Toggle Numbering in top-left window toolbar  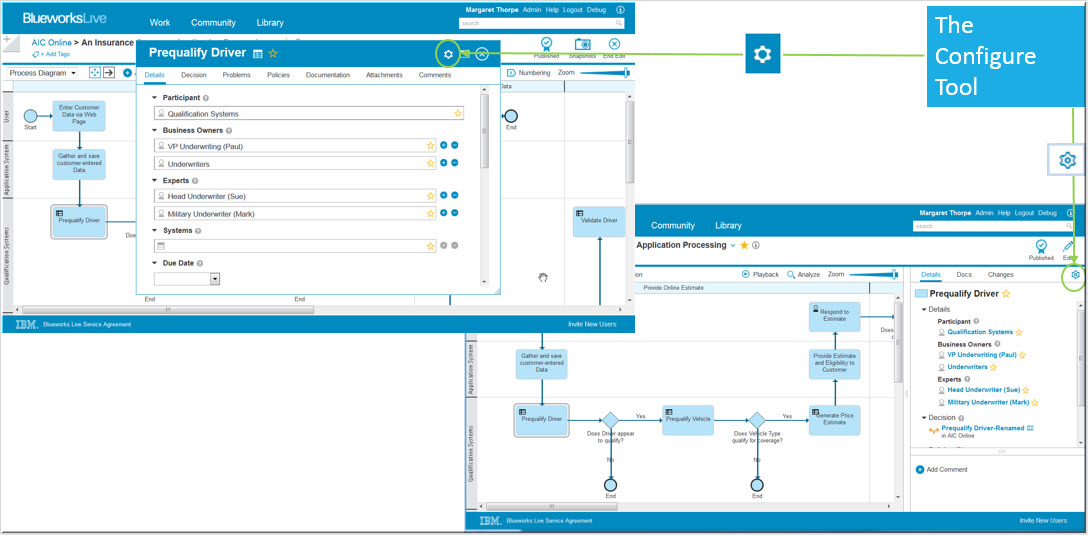pos(529,72)
